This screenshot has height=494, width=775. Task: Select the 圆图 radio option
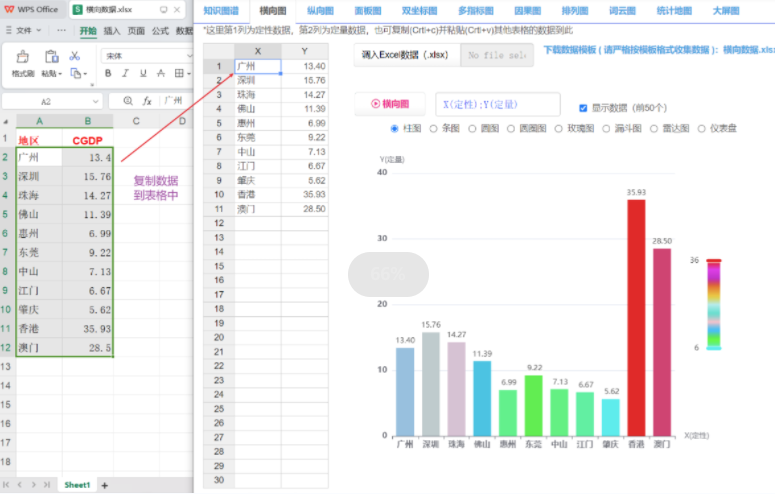472,129
